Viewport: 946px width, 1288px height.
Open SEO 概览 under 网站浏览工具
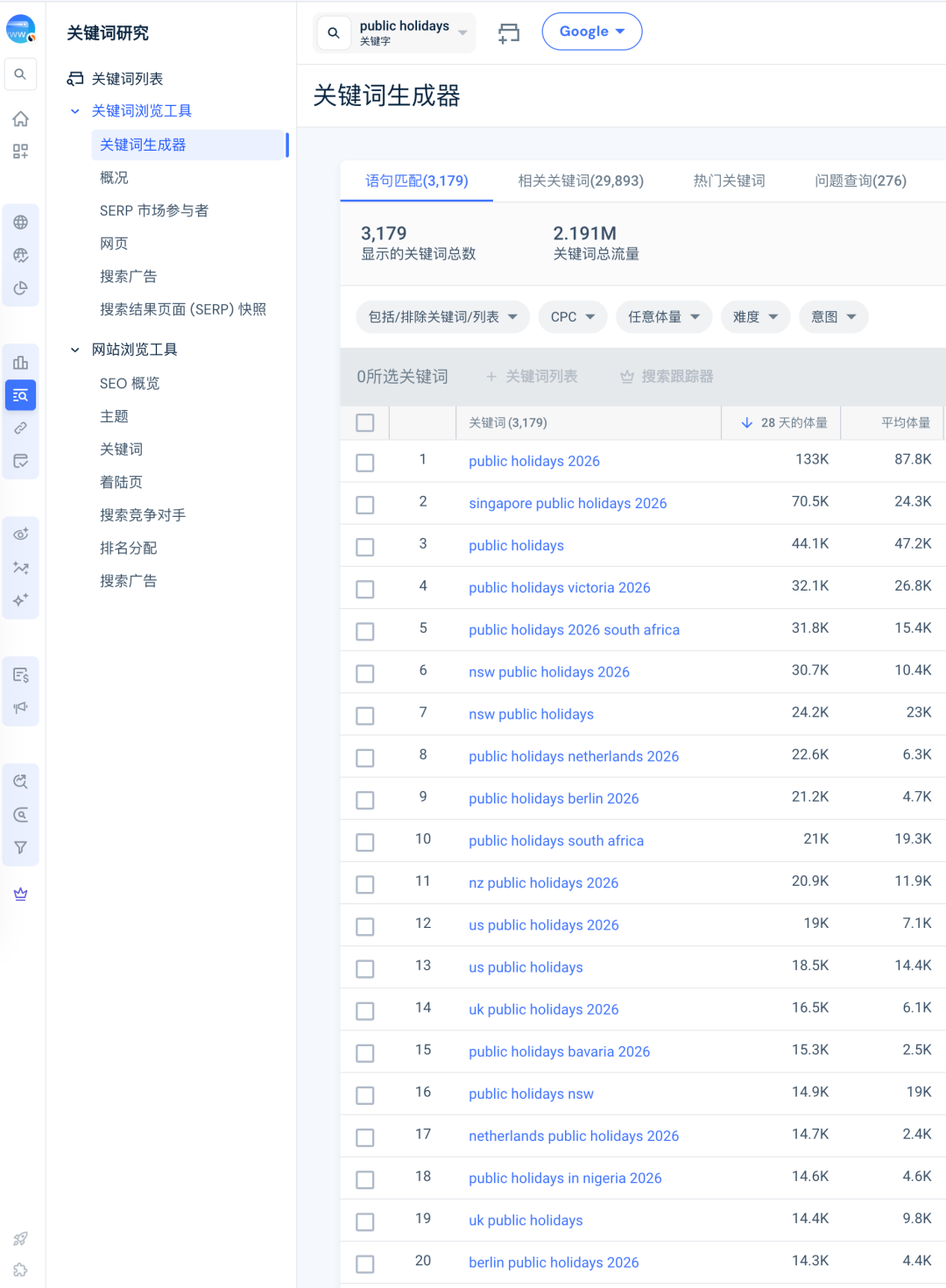[130, 384]
